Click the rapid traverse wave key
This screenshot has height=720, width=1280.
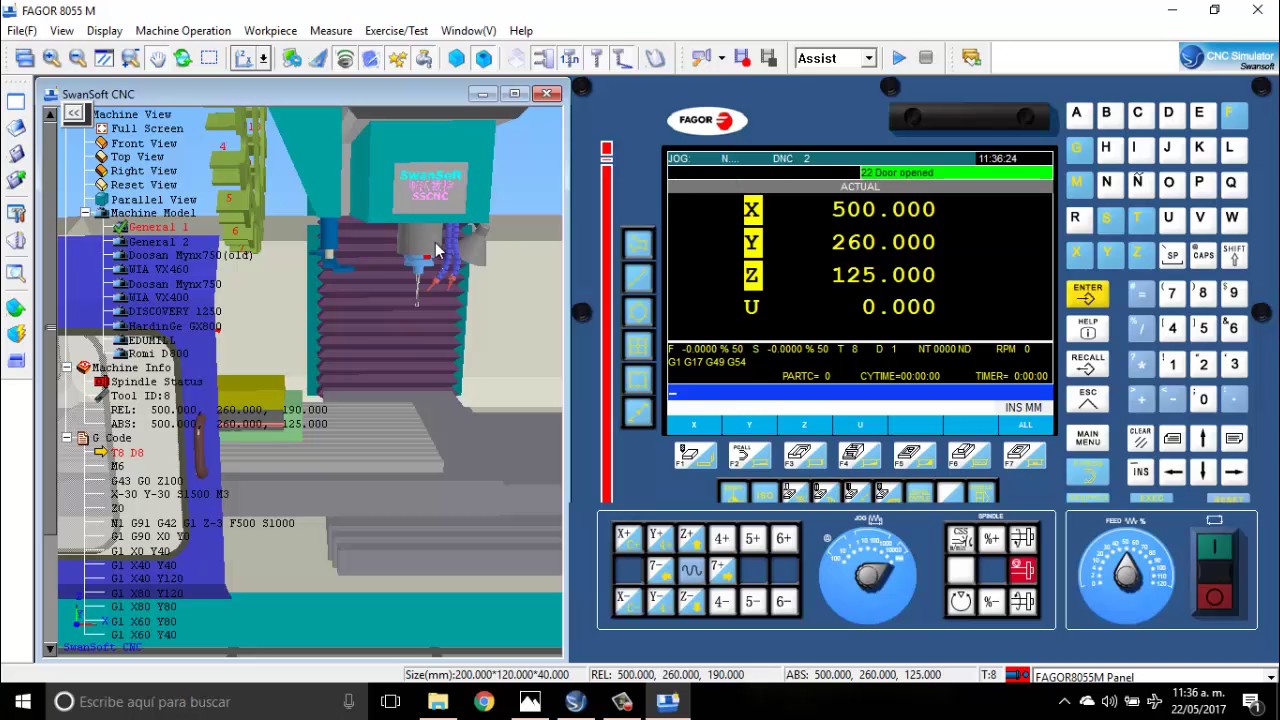tap(690, 570)
